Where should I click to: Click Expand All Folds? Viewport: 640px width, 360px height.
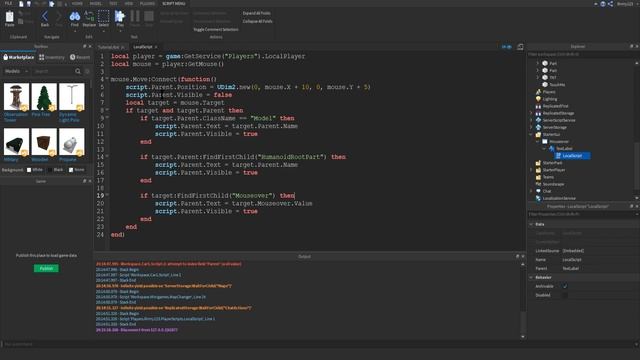(257, 13)
